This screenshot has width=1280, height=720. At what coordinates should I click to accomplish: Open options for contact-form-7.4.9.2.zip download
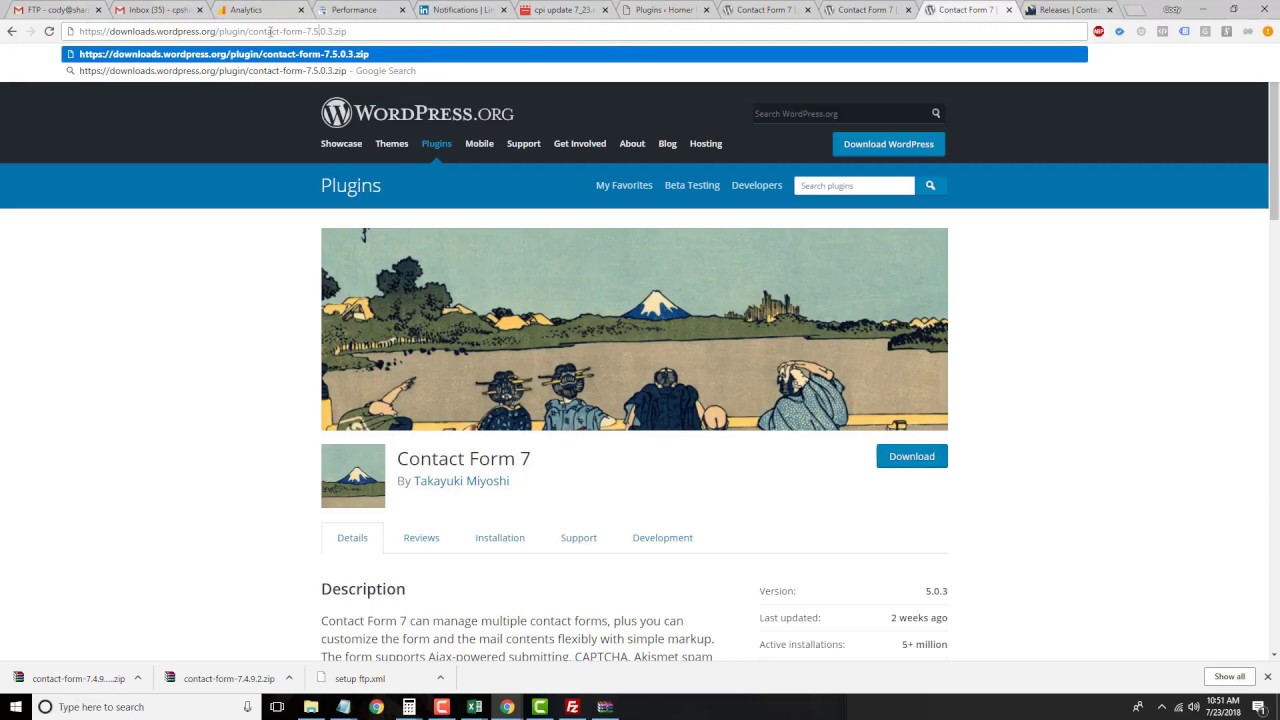[288, 678]
